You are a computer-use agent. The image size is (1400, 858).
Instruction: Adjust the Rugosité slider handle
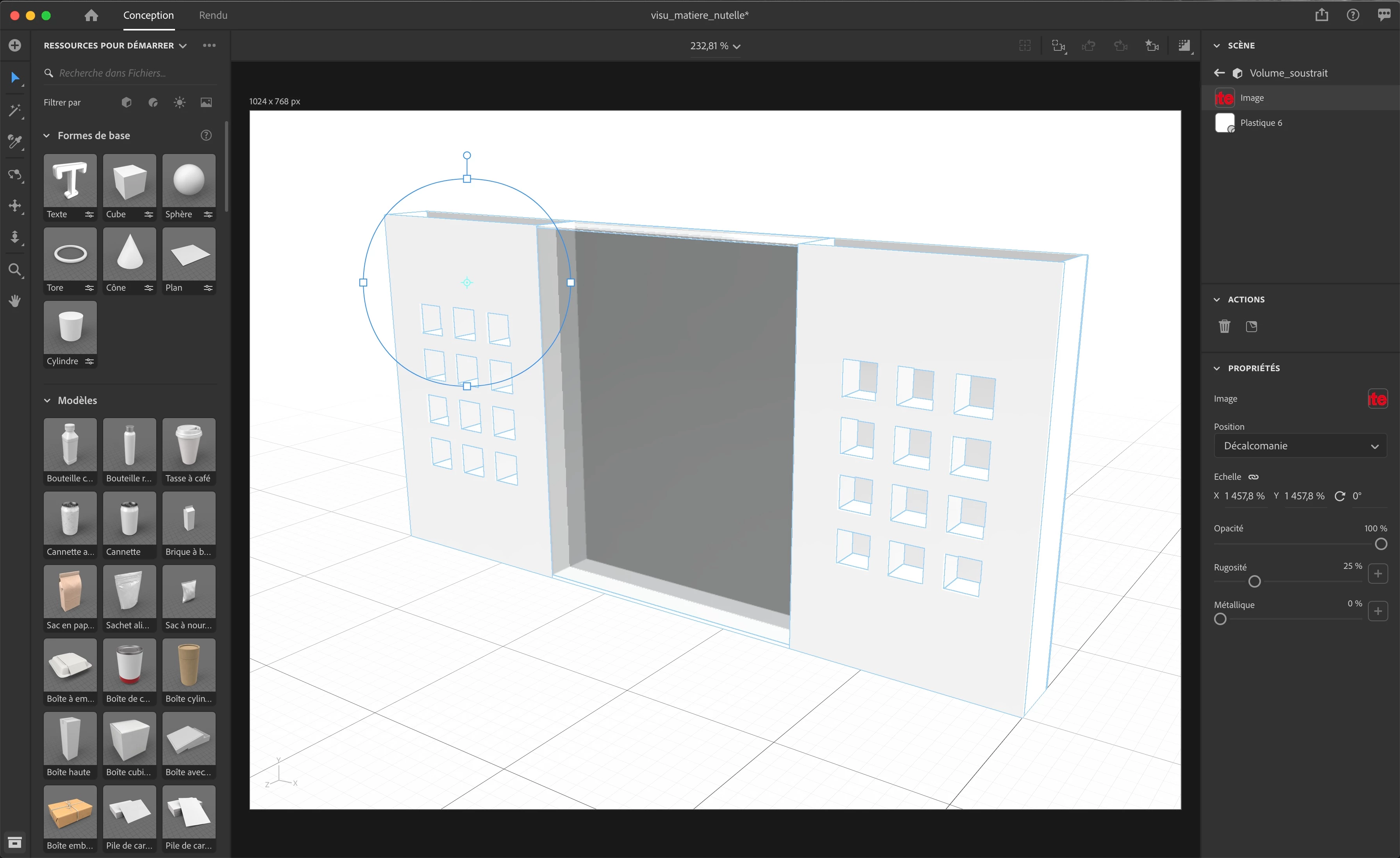tap(1255, 581)
